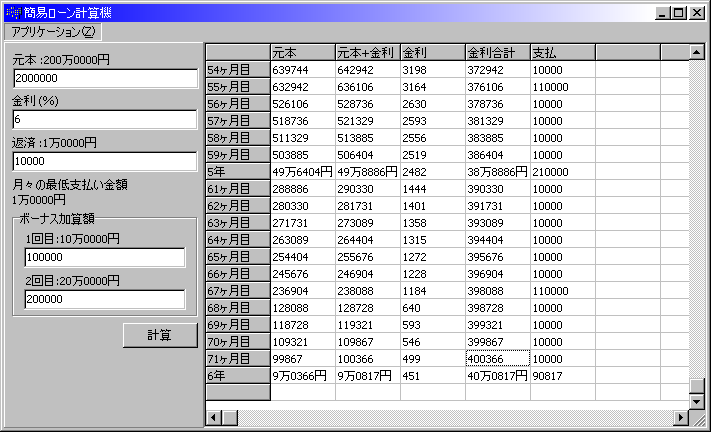Screen dimensions: 711x432
Task: Click the bonus 1回目 input field
Action: click(x=105, y=258)
